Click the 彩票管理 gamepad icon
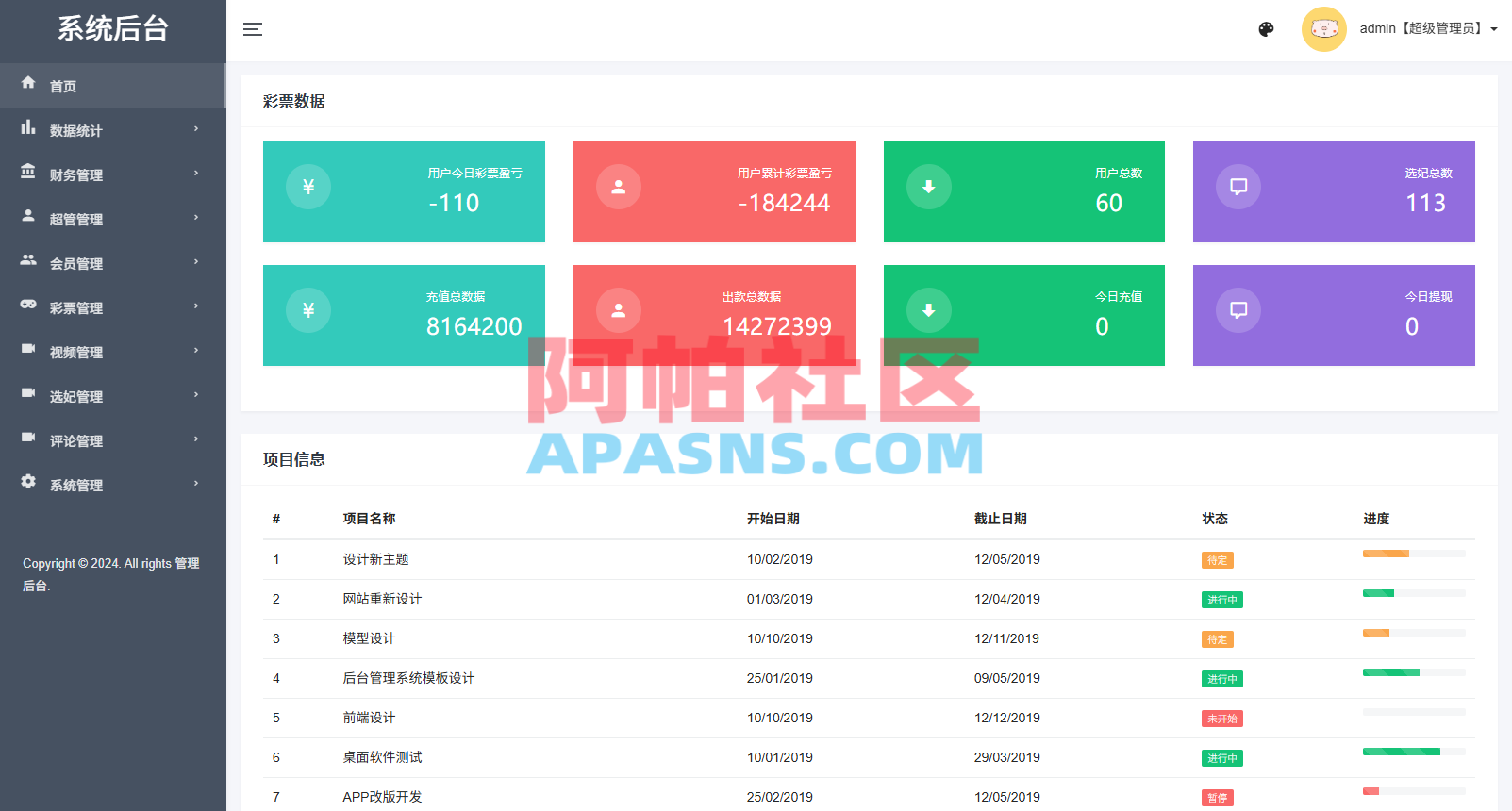Viewport: 1512px width, 811px height. point(28,305)
